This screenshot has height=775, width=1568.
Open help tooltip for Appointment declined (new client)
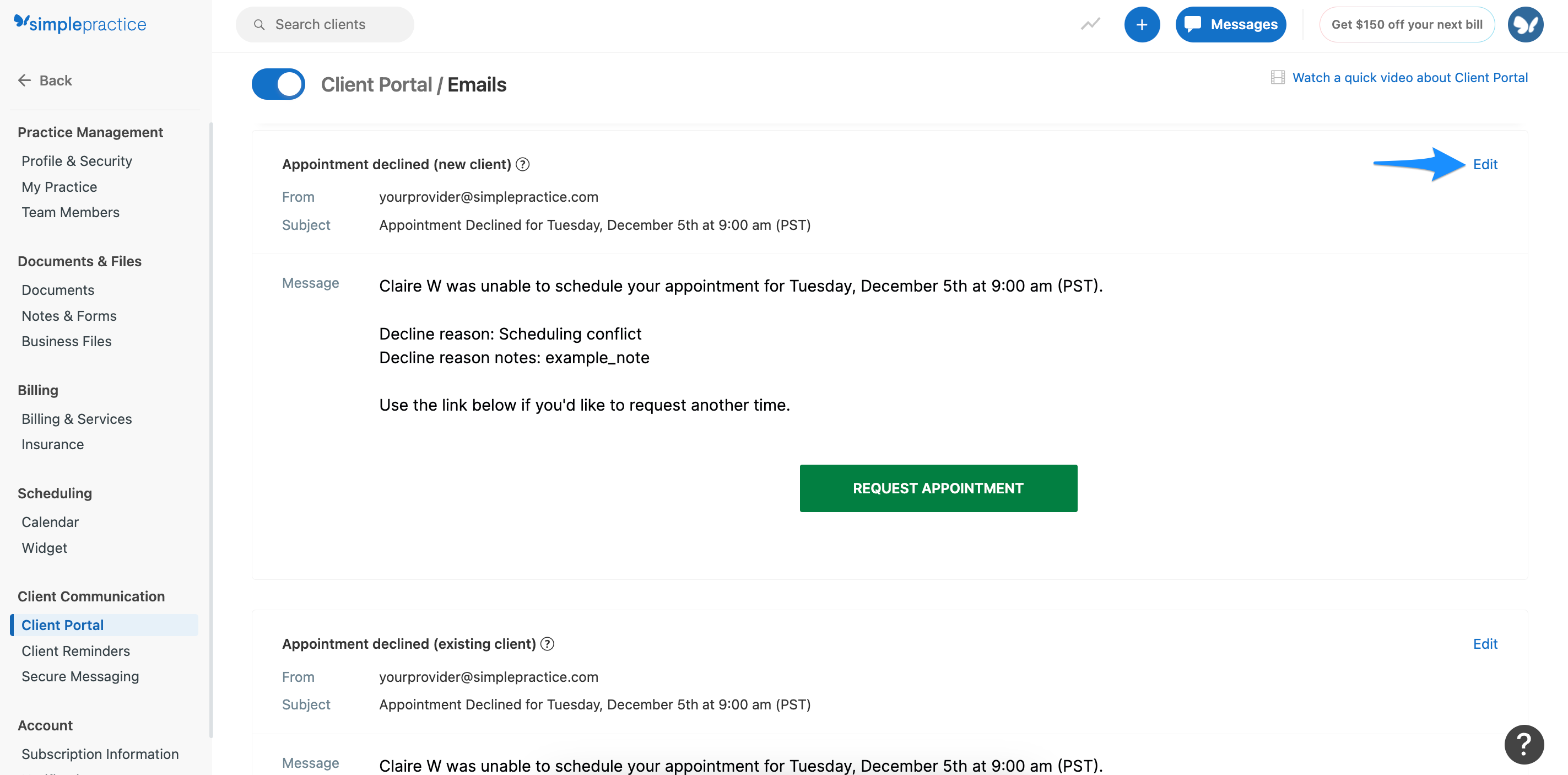point(523,164)
